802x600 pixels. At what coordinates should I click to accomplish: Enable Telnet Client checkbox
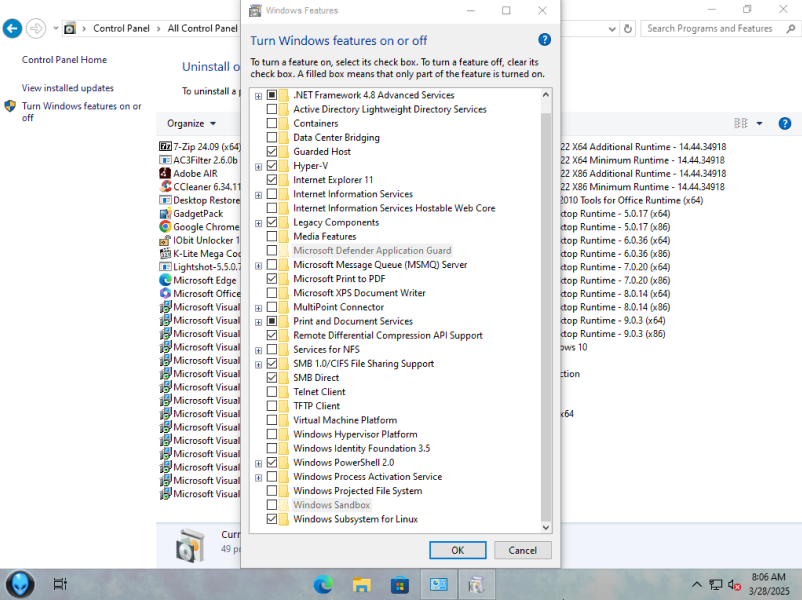272,392
